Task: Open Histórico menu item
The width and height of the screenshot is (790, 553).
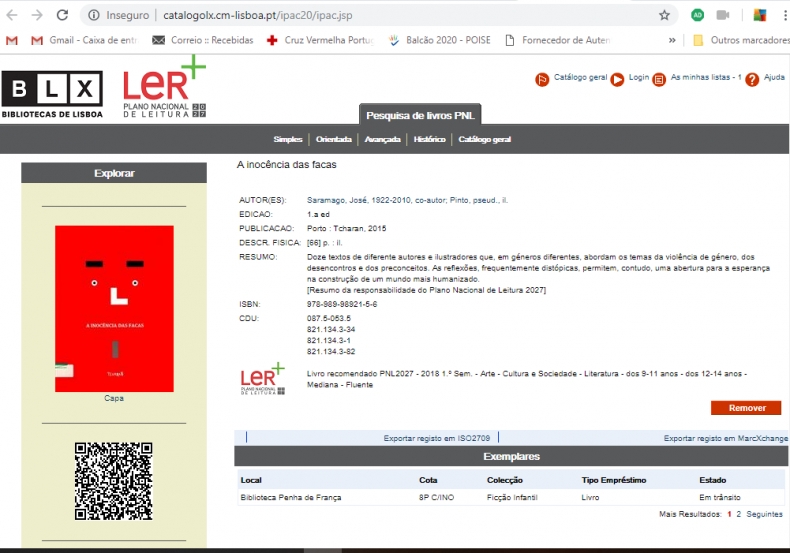Action: click(x=429, y=139)
